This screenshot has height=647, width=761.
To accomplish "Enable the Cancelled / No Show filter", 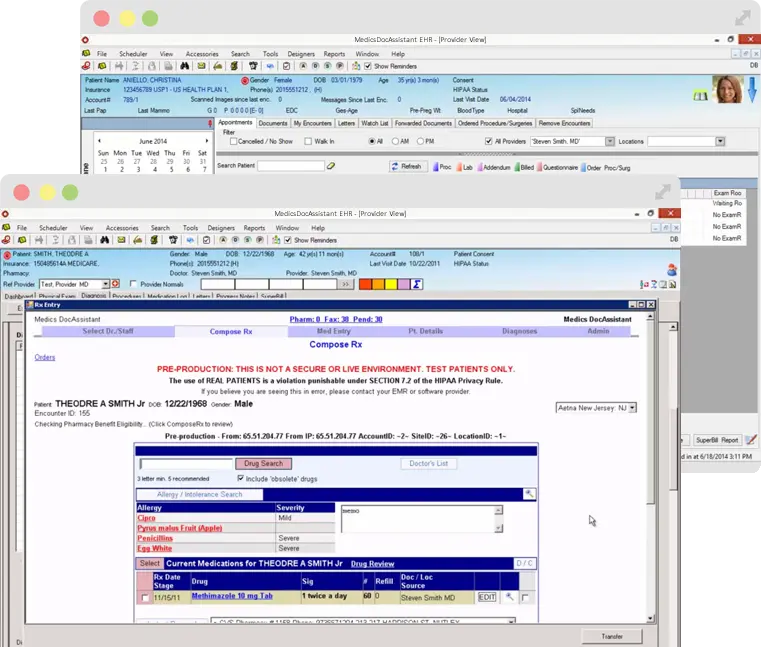I will [233, 142].
